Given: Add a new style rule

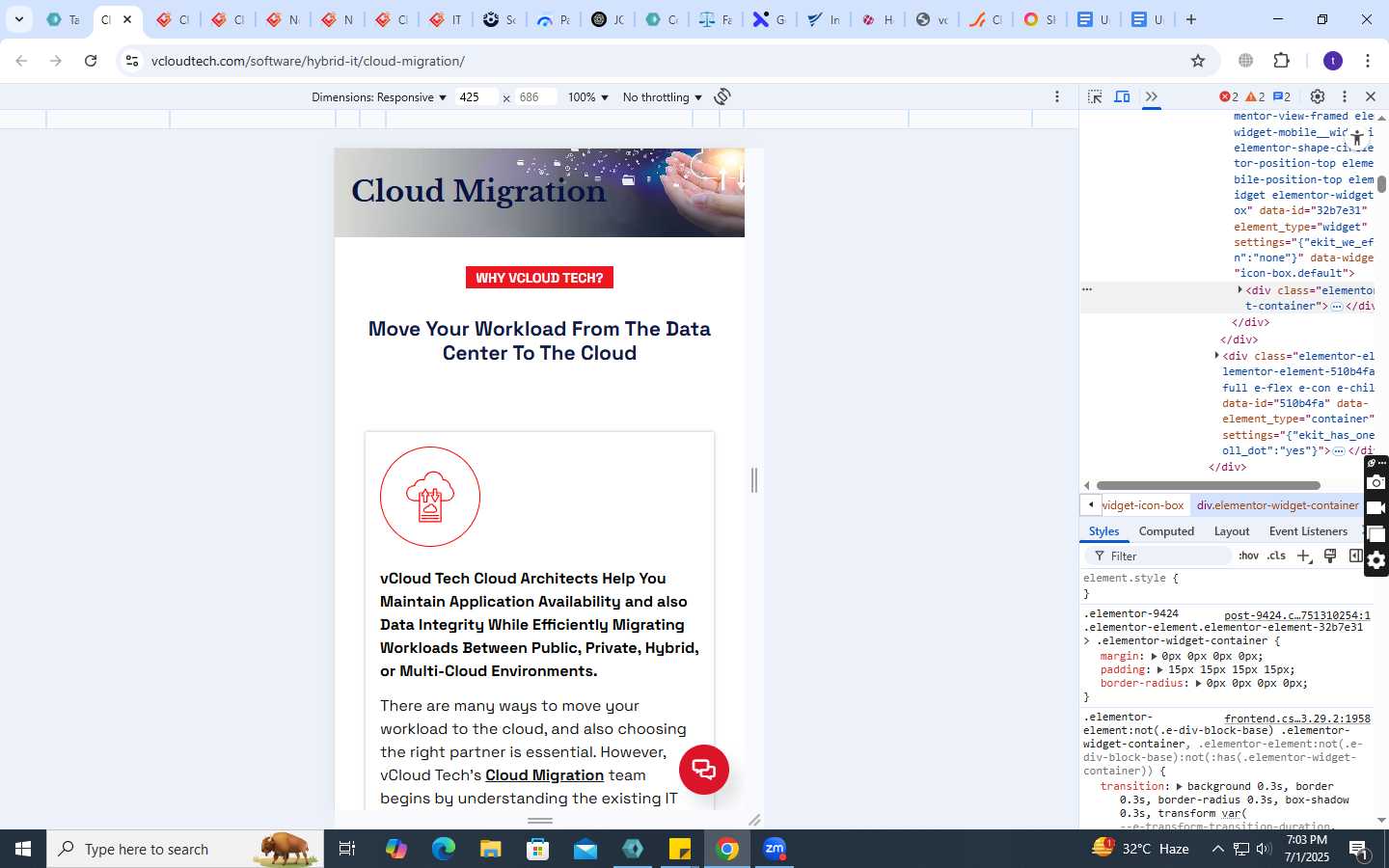Looking at the screenshot, I should pos(1304,556).
